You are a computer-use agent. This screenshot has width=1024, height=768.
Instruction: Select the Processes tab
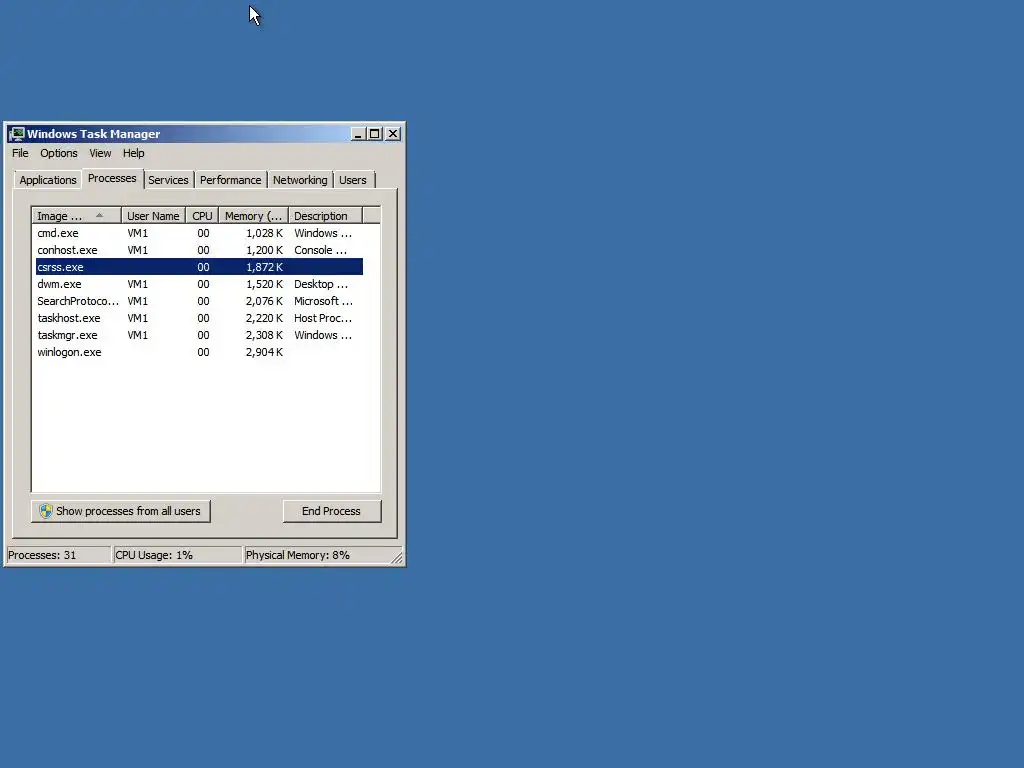tap(112, 178)
